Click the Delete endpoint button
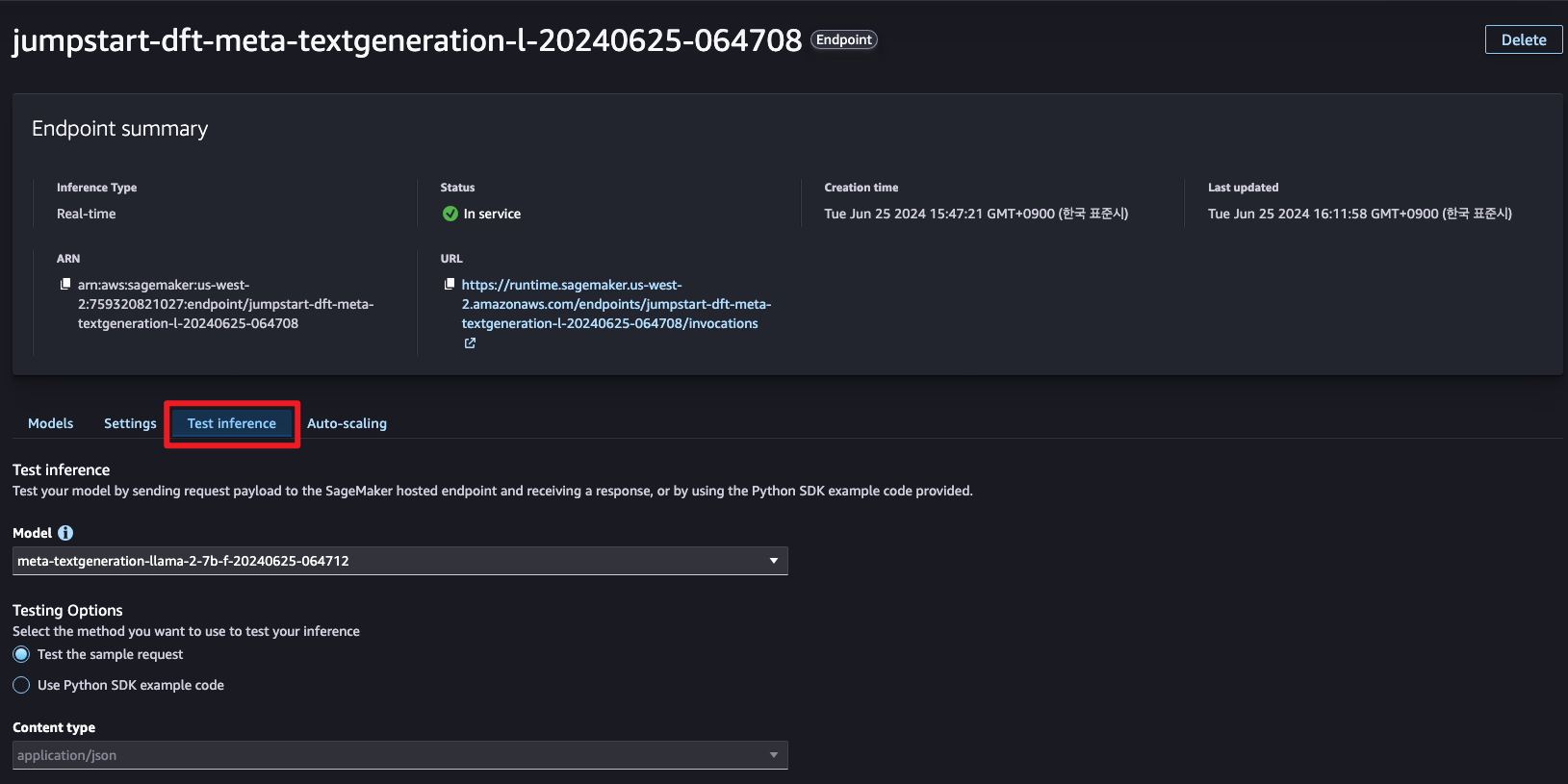Viewport: 1568px width, 784px height. pos(1524,39)
